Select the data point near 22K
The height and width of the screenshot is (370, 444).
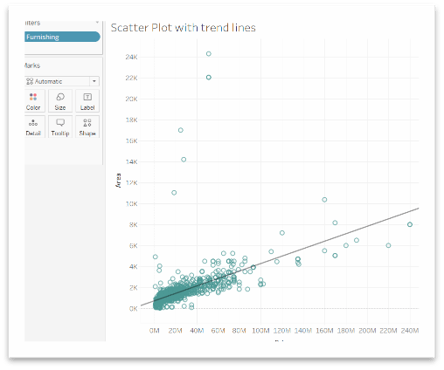click(x=209, y=77)
